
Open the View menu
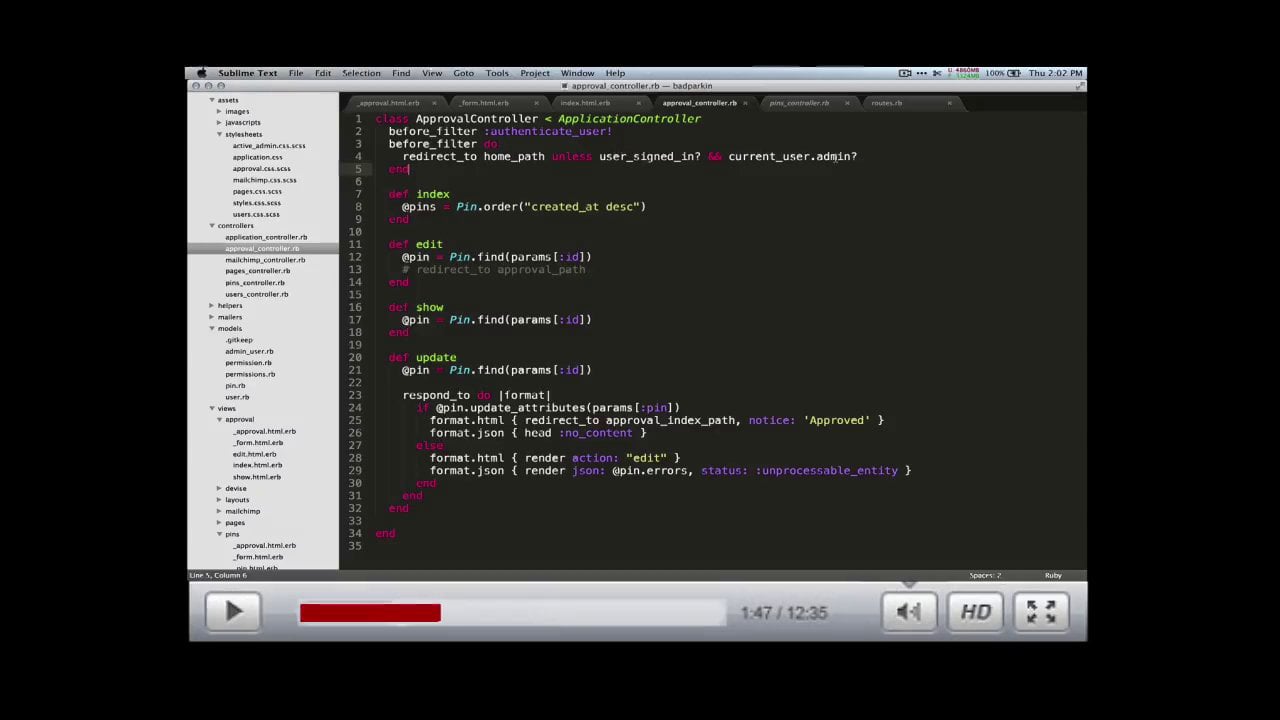432,73
